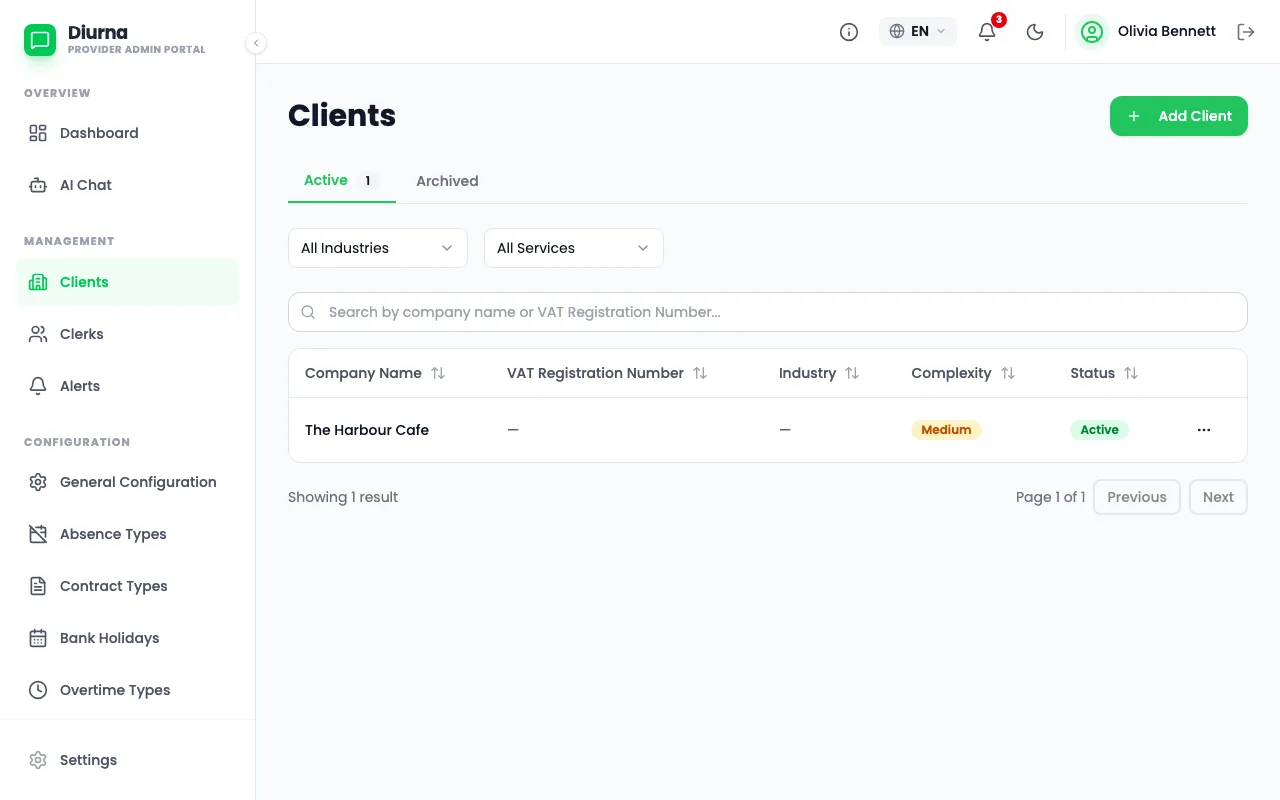1280x800 pixels.
Task: Click the Active status badge in the row
Action: [1099, 430]
